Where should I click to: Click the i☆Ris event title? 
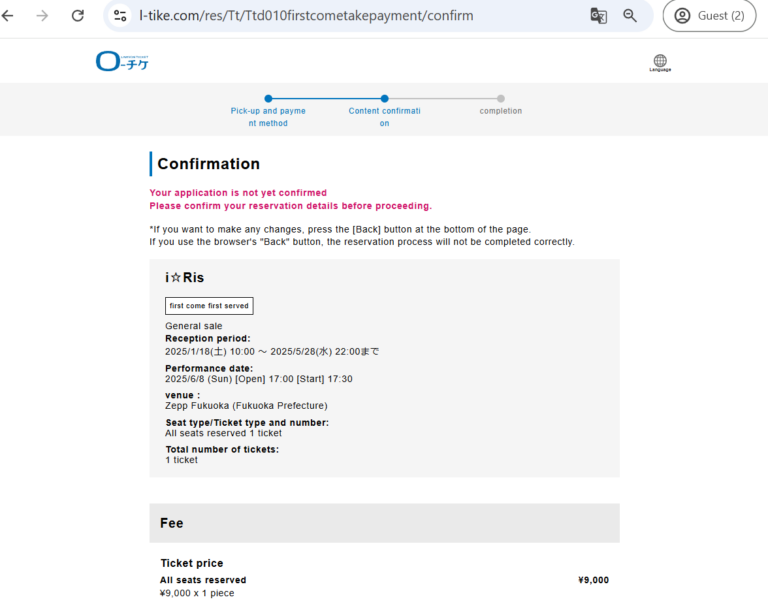coord(184,278)
